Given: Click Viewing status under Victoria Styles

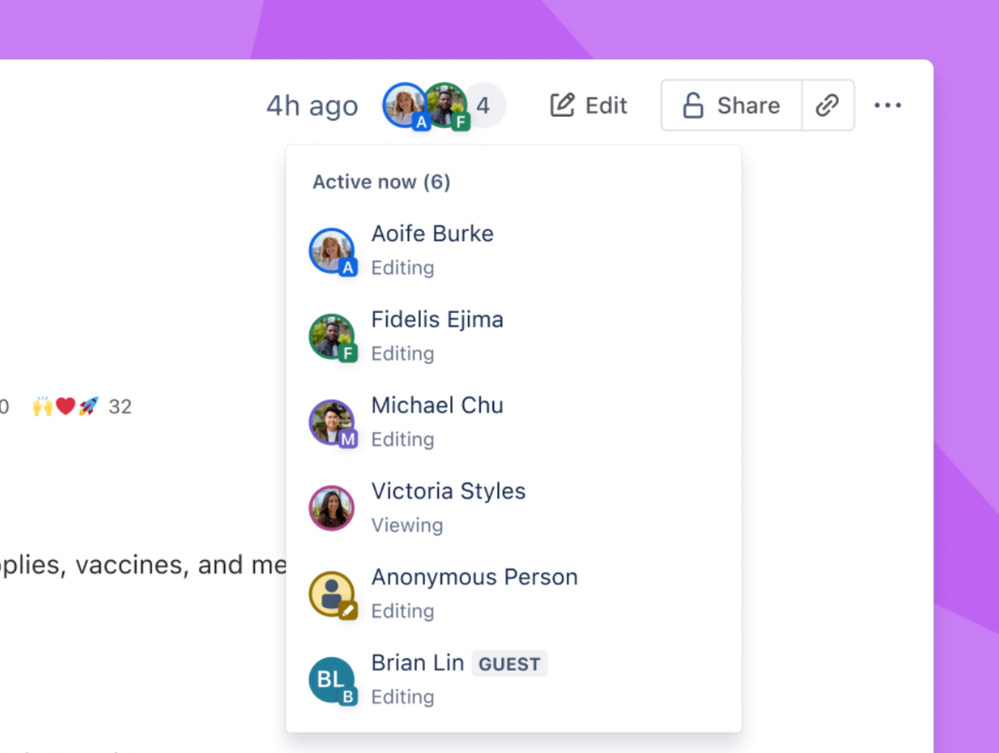Looking at the screenshot, I should tap(407, 525).
